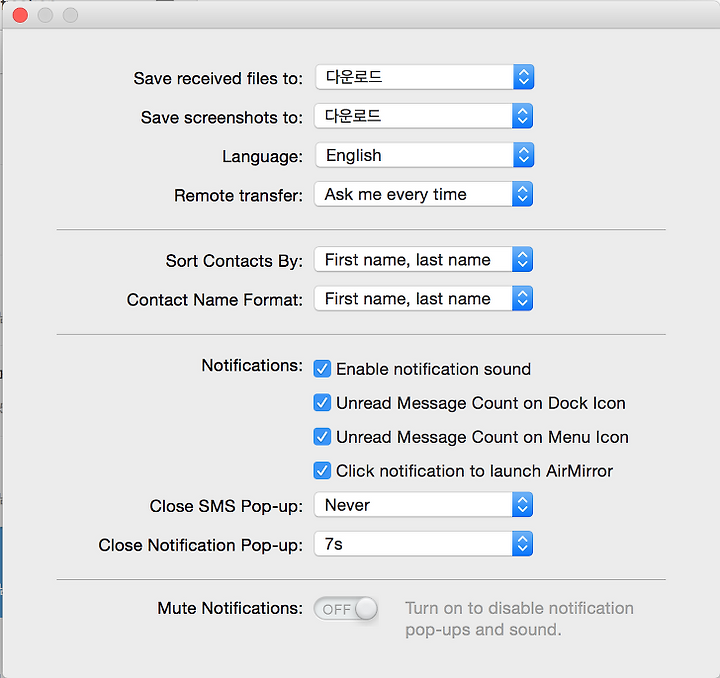Open the Close Notification Pop-up dropdown

click(423, 544)
